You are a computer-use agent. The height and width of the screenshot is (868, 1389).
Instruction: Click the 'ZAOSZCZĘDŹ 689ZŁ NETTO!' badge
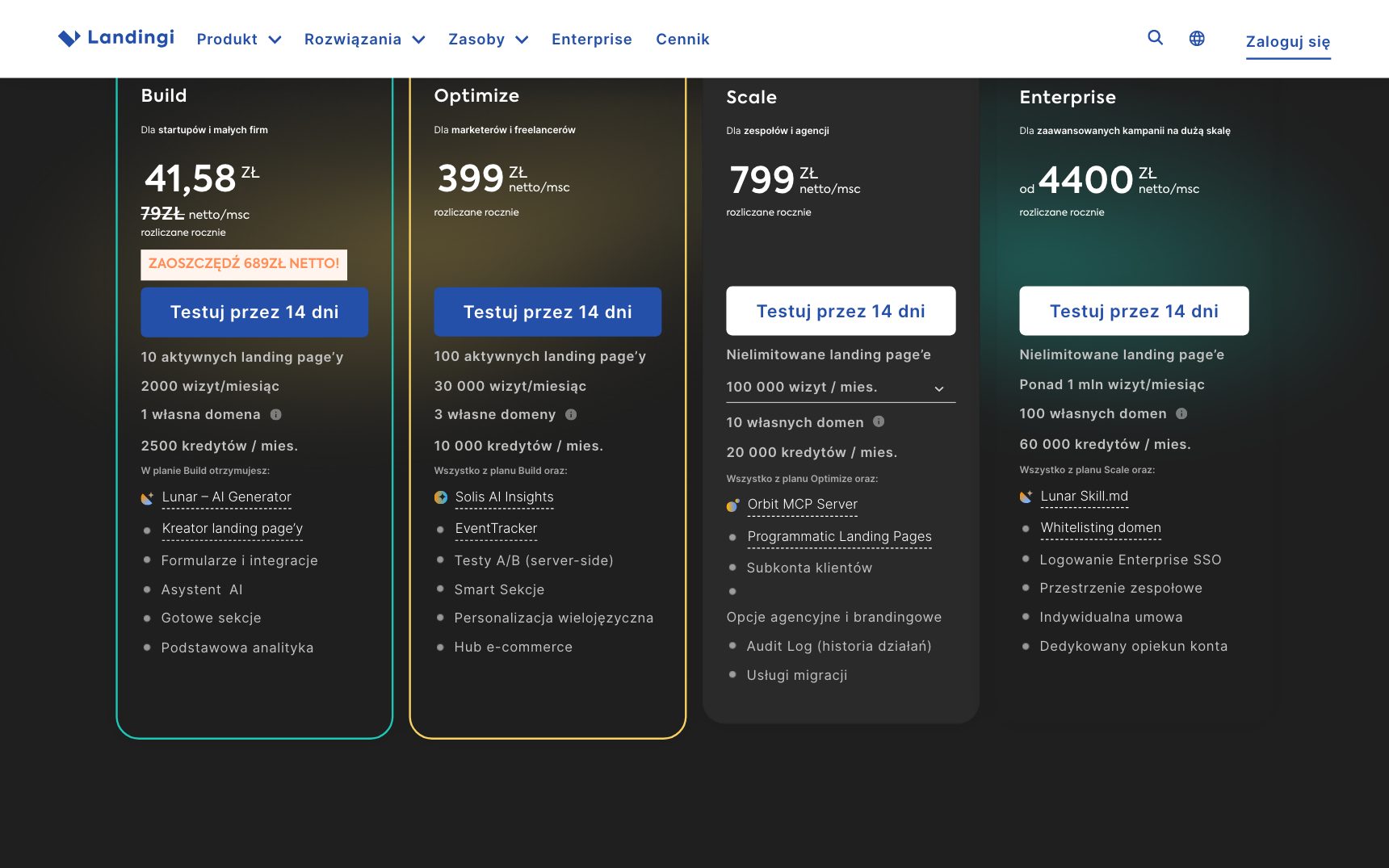(244, 264)
